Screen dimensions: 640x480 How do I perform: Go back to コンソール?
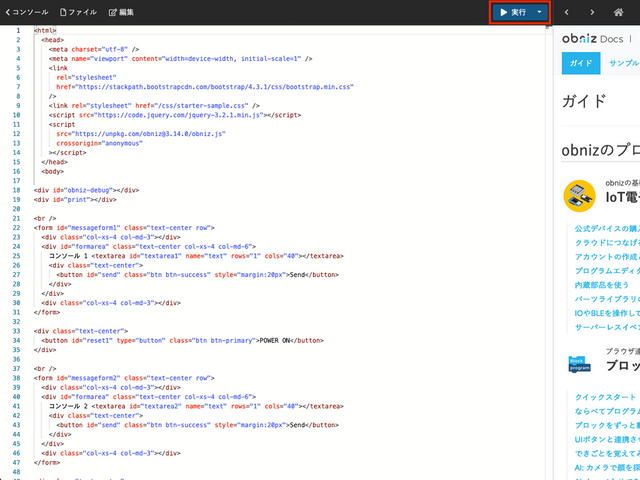click(25, 12)
